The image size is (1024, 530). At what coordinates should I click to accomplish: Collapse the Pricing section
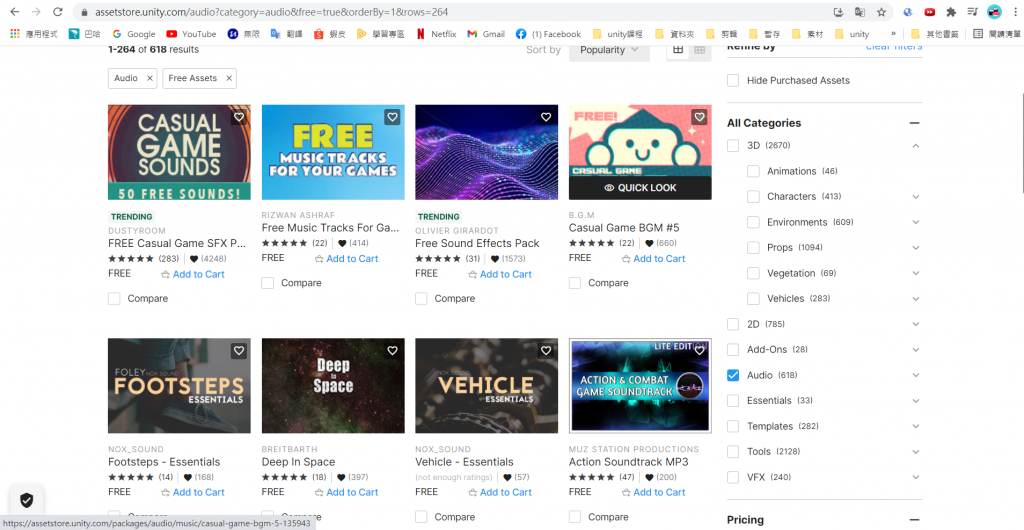[x=914, y=520]
